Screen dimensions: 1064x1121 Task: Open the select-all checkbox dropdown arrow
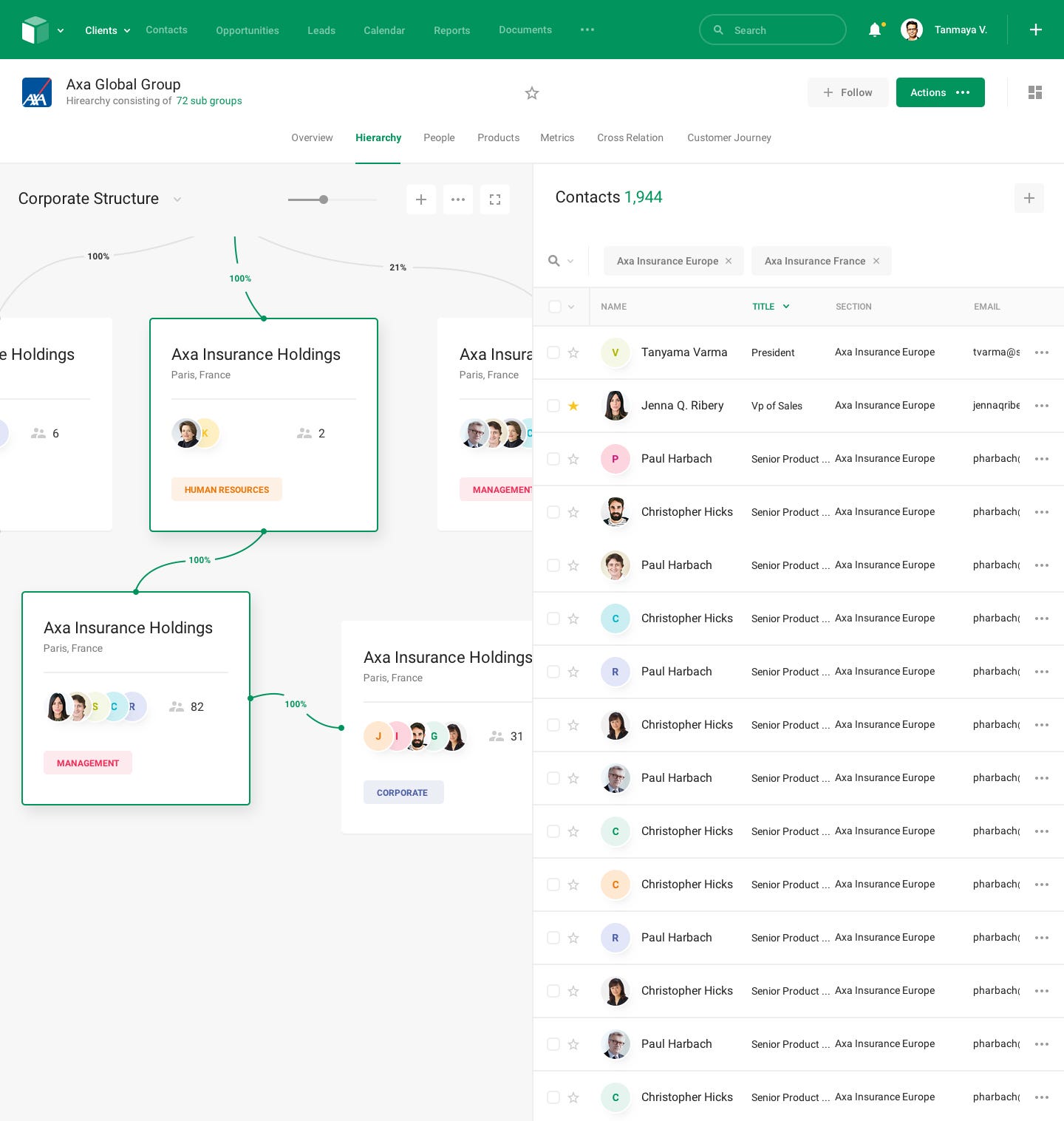(571, 307)
